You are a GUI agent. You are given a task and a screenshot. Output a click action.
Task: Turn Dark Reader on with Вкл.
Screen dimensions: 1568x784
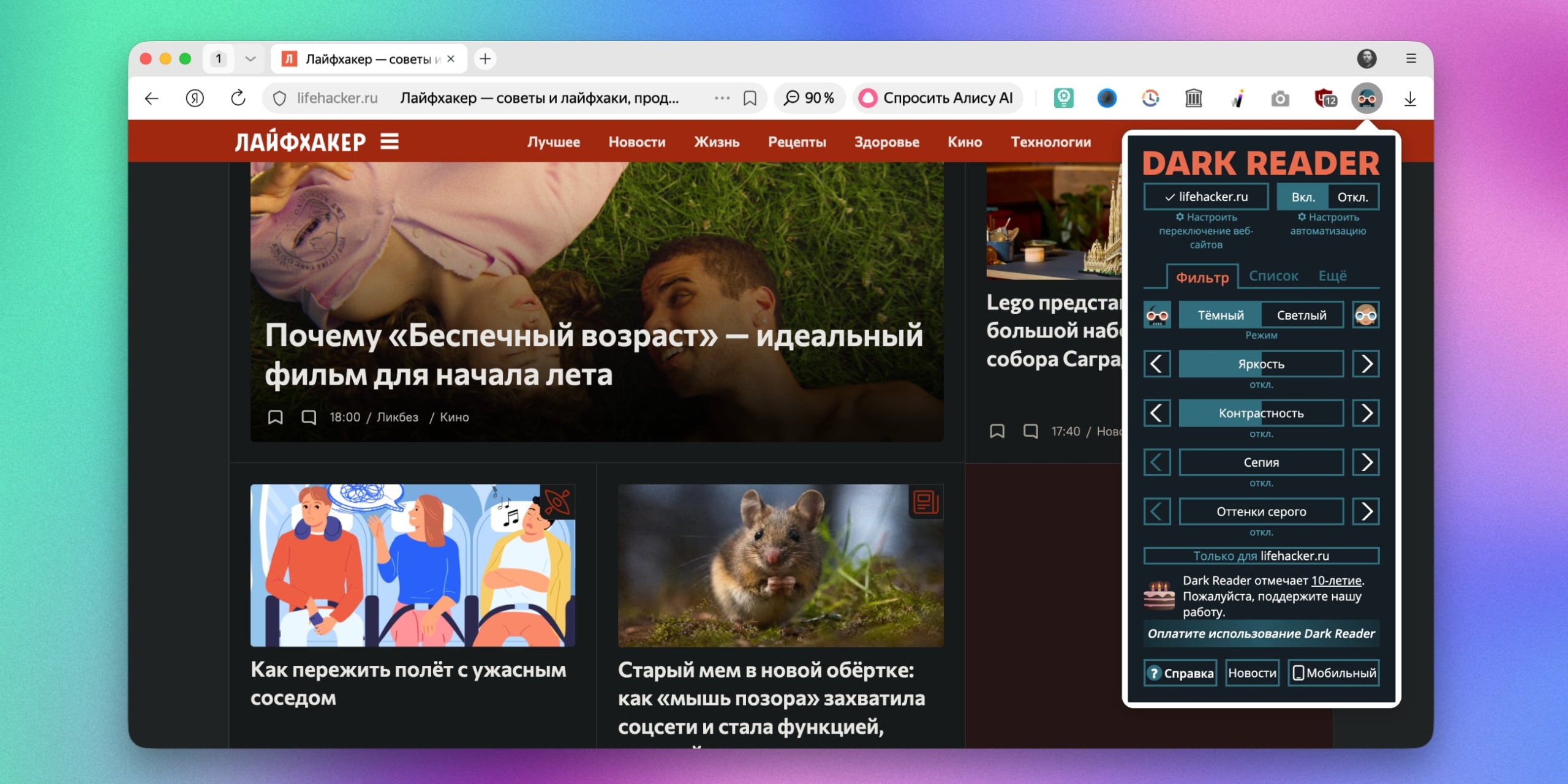pos(1303,197)
